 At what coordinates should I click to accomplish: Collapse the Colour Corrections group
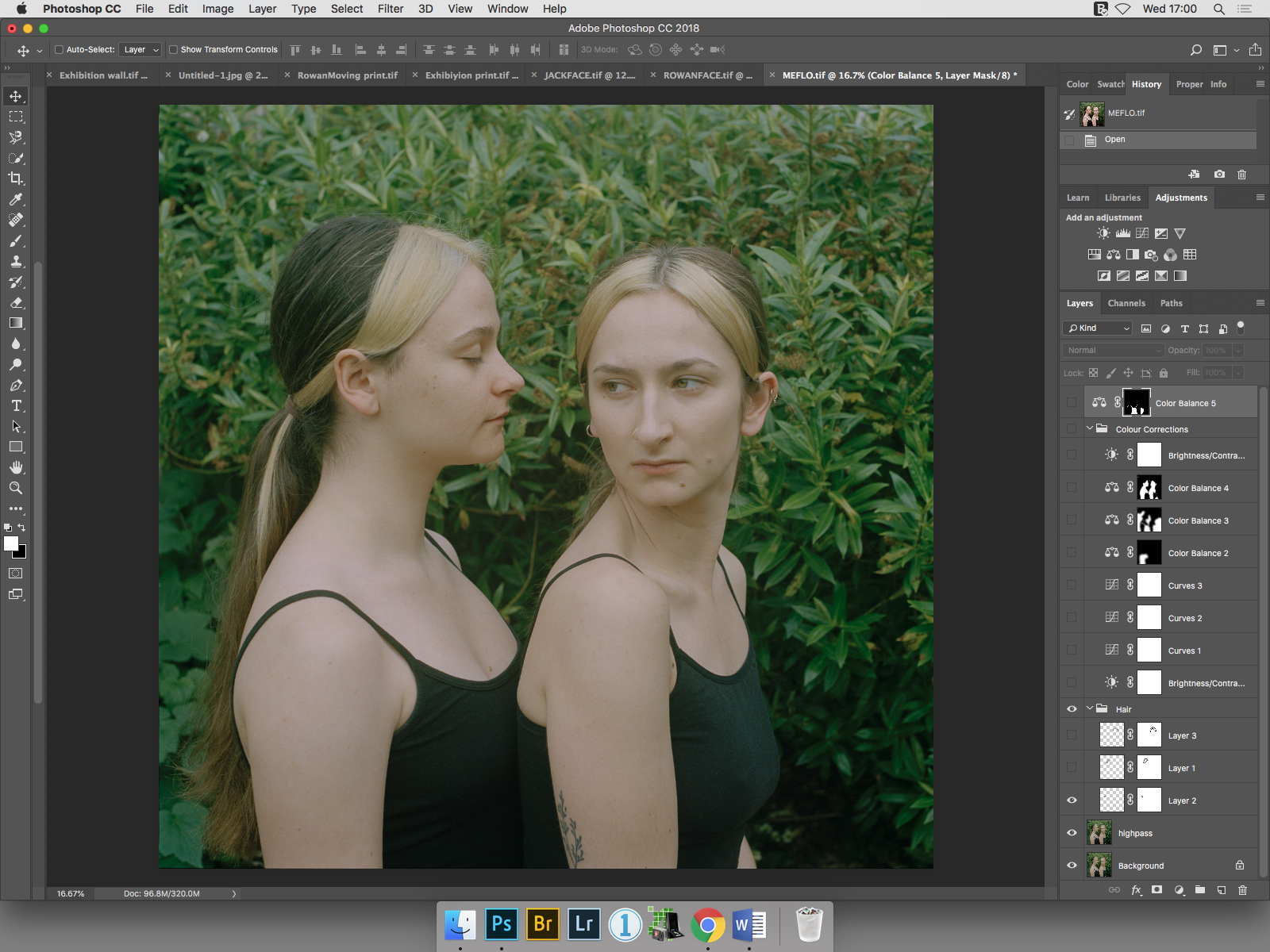coord(1090,428)
